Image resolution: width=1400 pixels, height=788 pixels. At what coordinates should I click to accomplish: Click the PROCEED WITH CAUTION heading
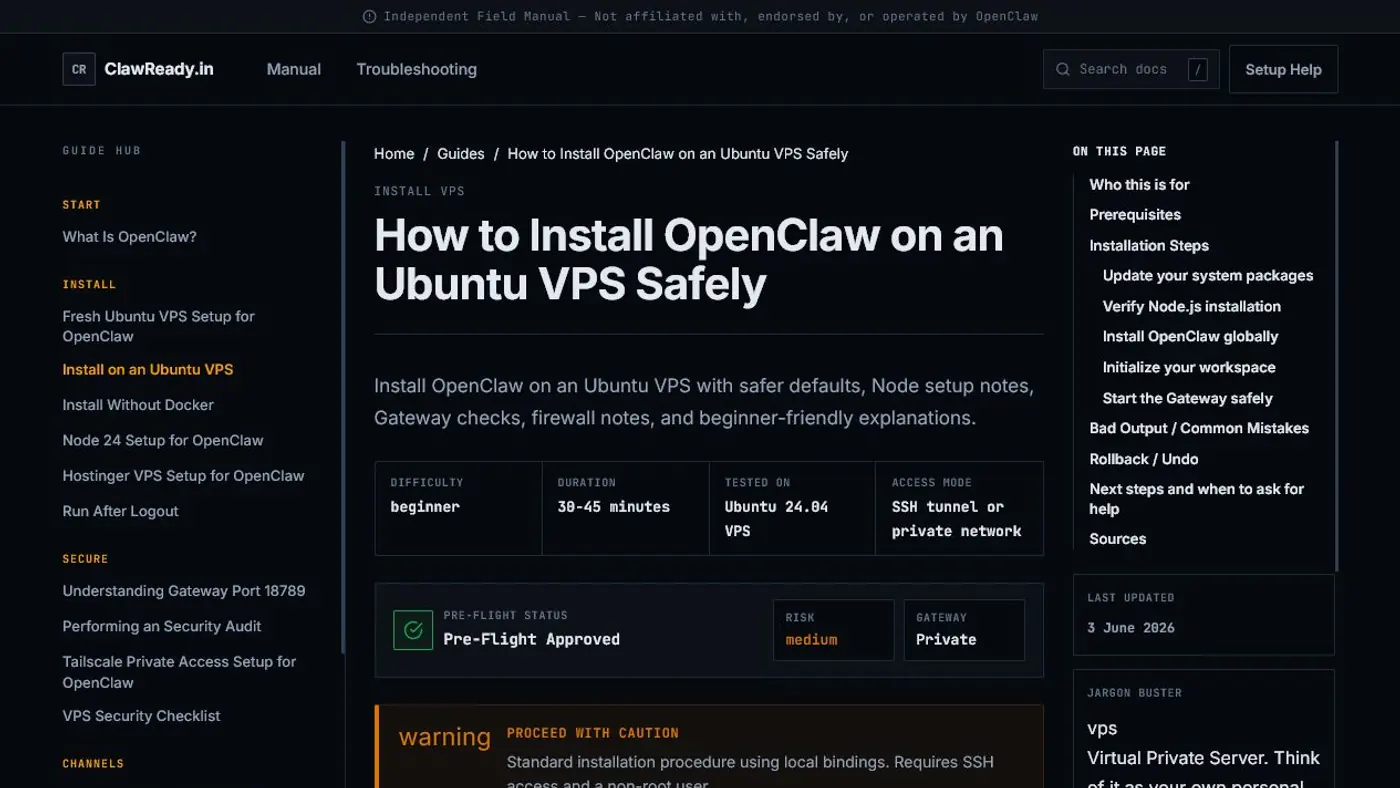(x=593, y=733)
